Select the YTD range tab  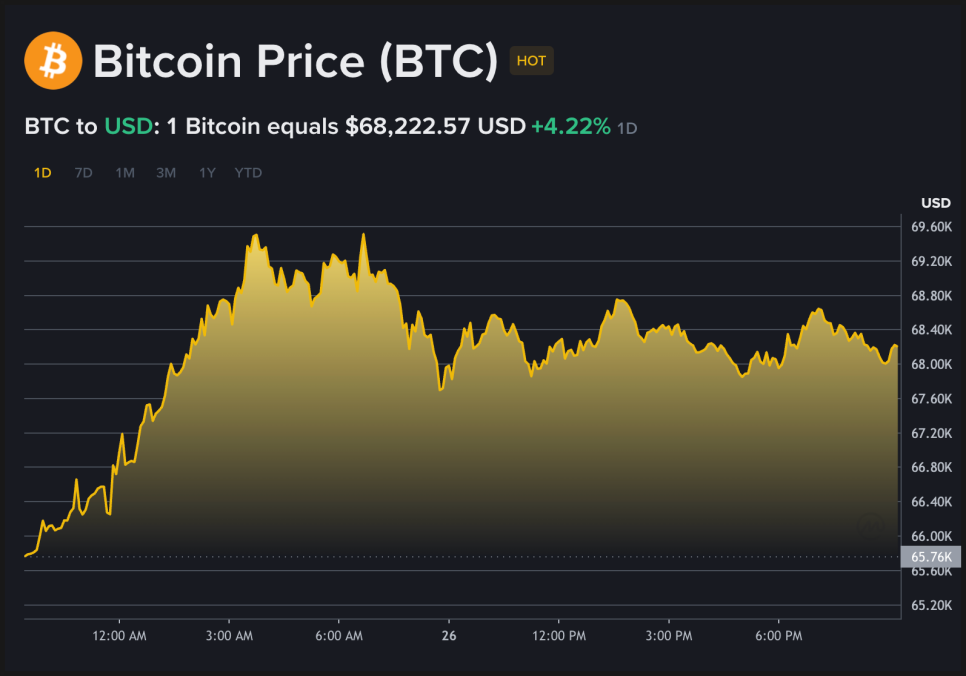pyautogui.click(x=248, y=173)
